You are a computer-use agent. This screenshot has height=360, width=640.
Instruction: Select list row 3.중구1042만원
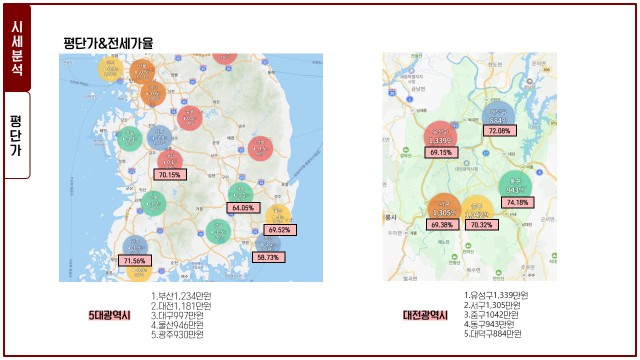tap(491, 315)
